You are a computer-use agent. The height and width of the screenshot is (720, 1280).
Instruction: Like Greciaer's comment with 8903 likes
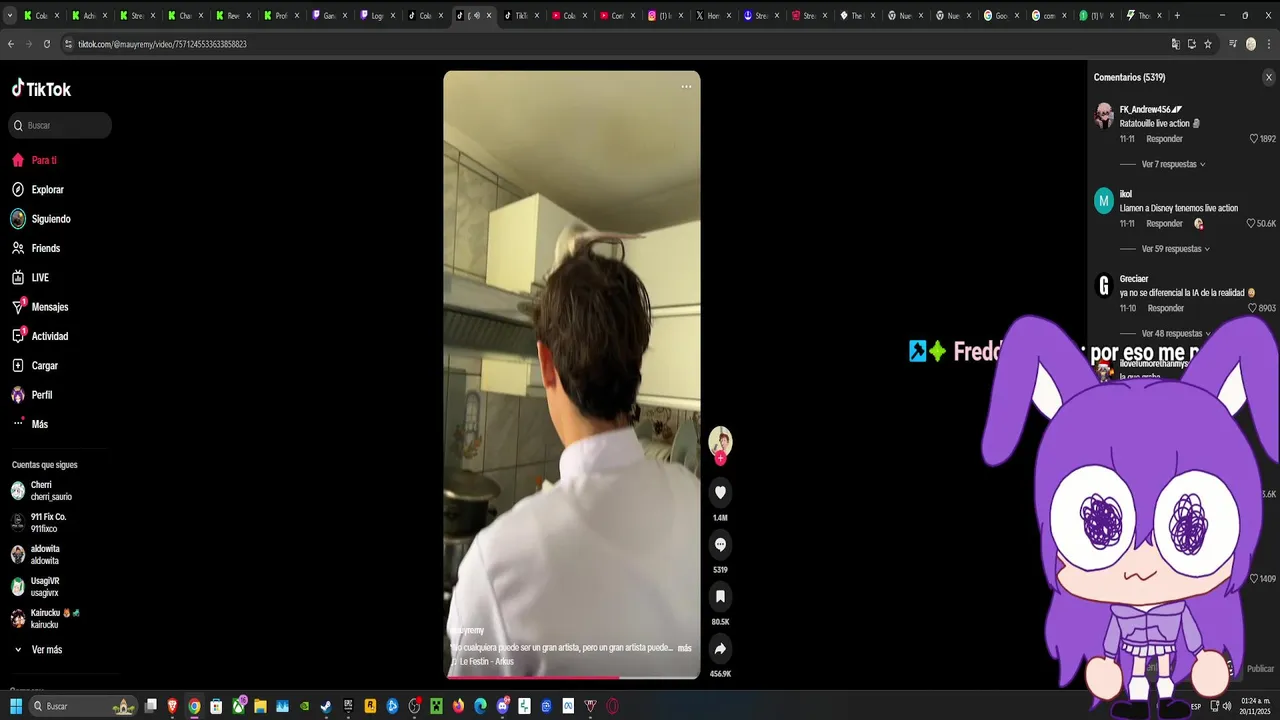pos(1254,308)
